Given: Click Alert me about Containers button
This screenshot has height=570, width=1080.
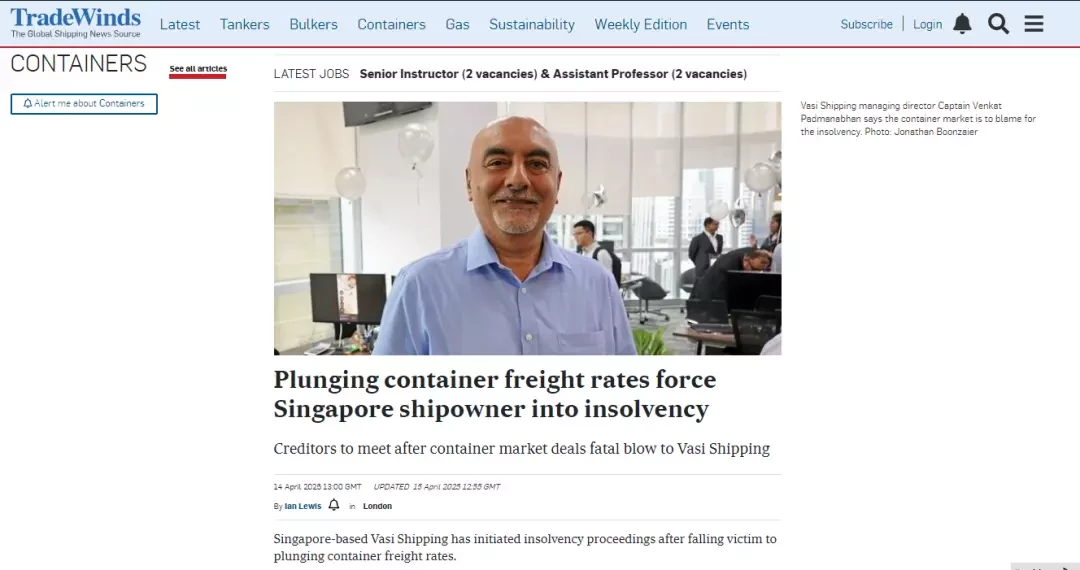Looking at the screenshot, I should coord(84,104).
